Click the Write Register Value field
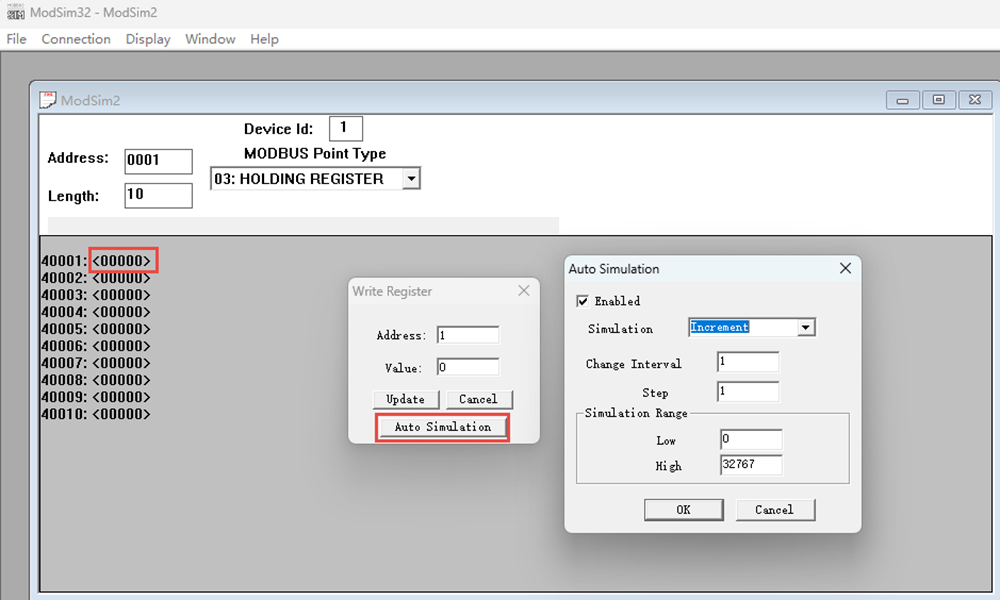1000x600 pixels. (468, 367)
